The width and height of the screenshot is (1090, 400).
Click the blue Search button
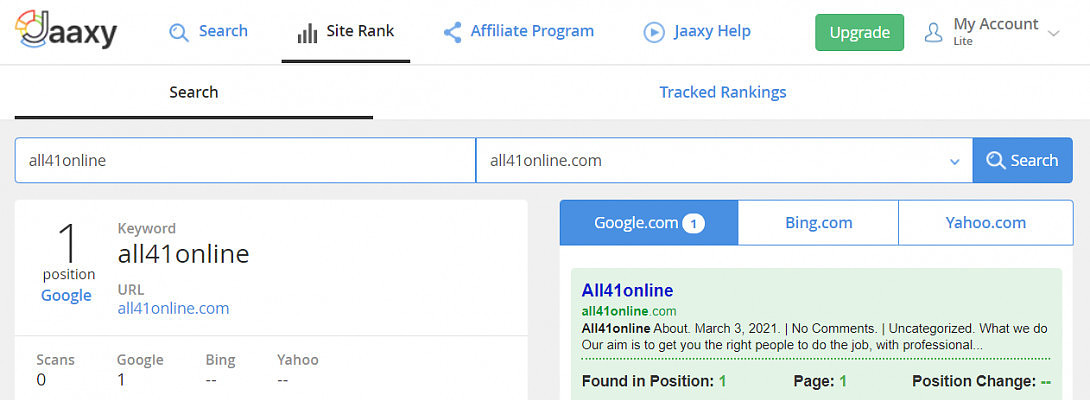click(x=1023, y=160)
